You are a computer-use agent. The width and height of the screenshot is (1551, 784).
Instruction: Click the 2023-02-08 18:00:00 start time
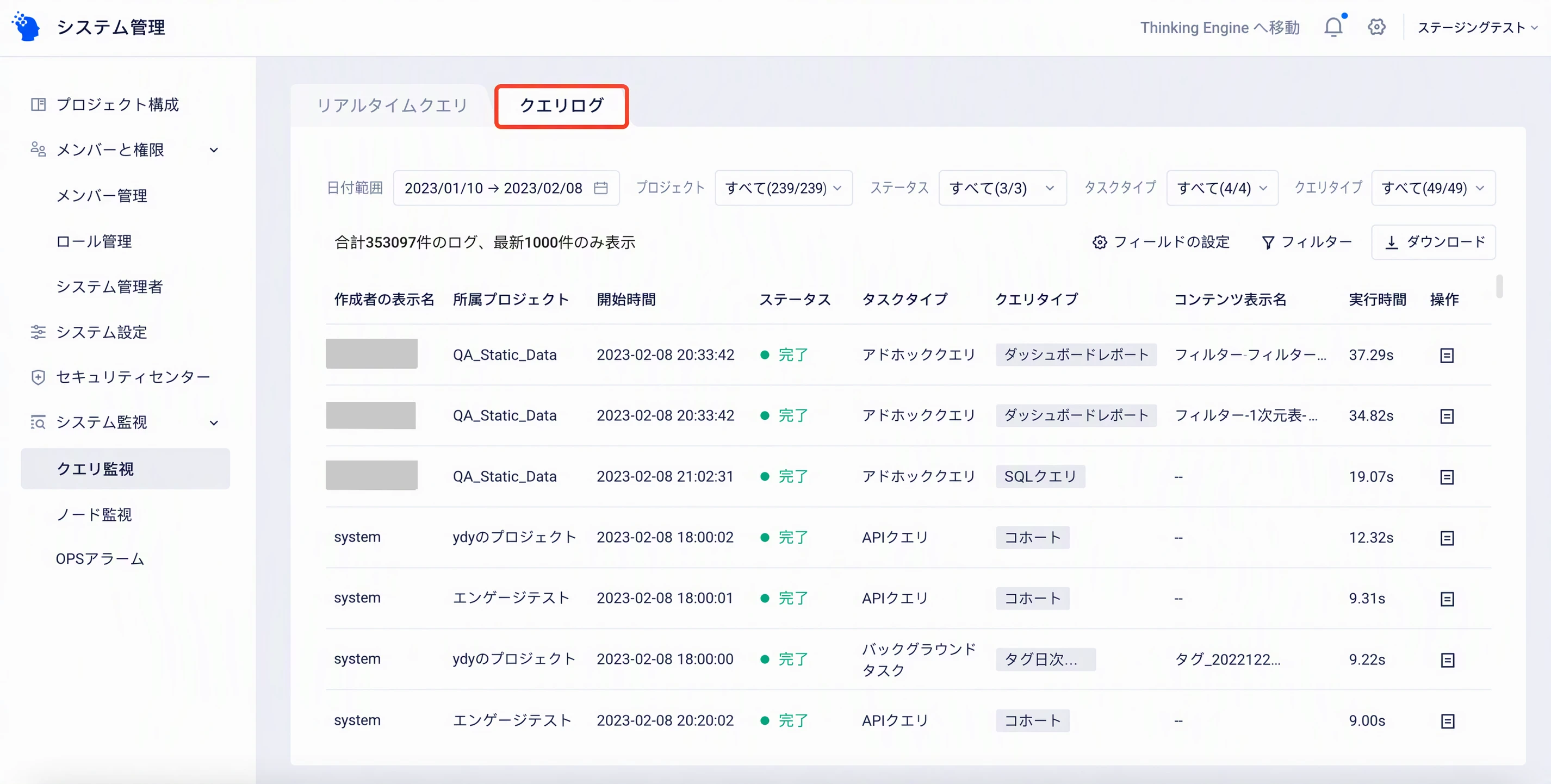tap(665, 659)
